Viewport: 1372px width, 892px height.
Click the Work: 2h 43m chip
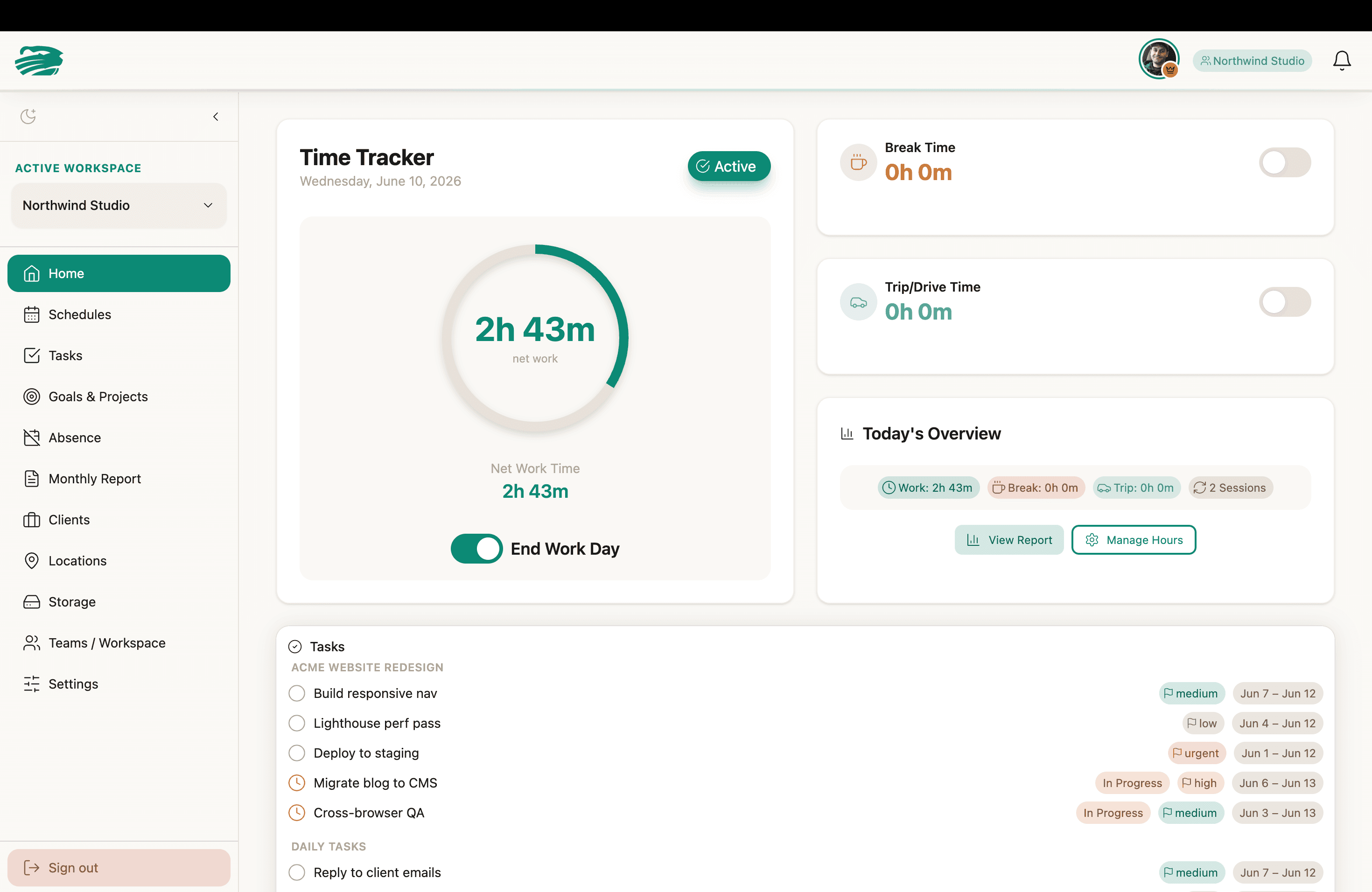(x=928, y=488)
